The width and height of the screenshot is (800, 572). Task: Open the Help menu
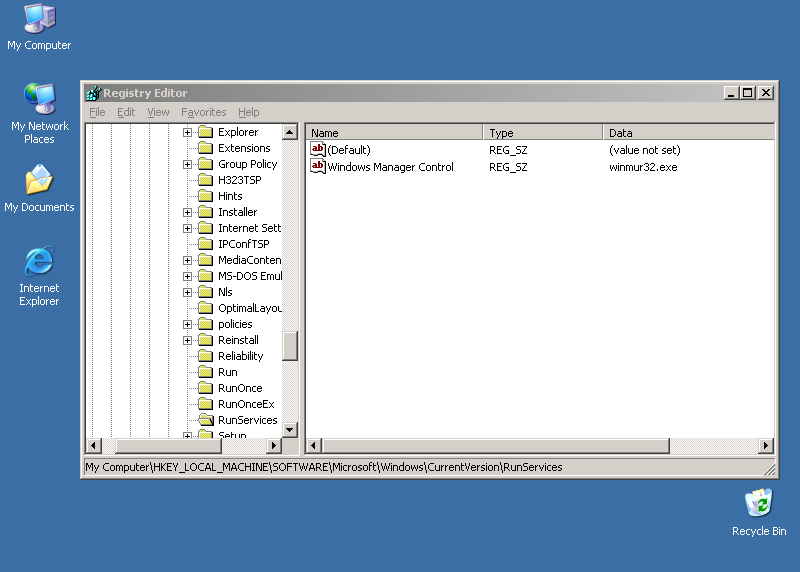pyautogui.click(x=248, y=112)
